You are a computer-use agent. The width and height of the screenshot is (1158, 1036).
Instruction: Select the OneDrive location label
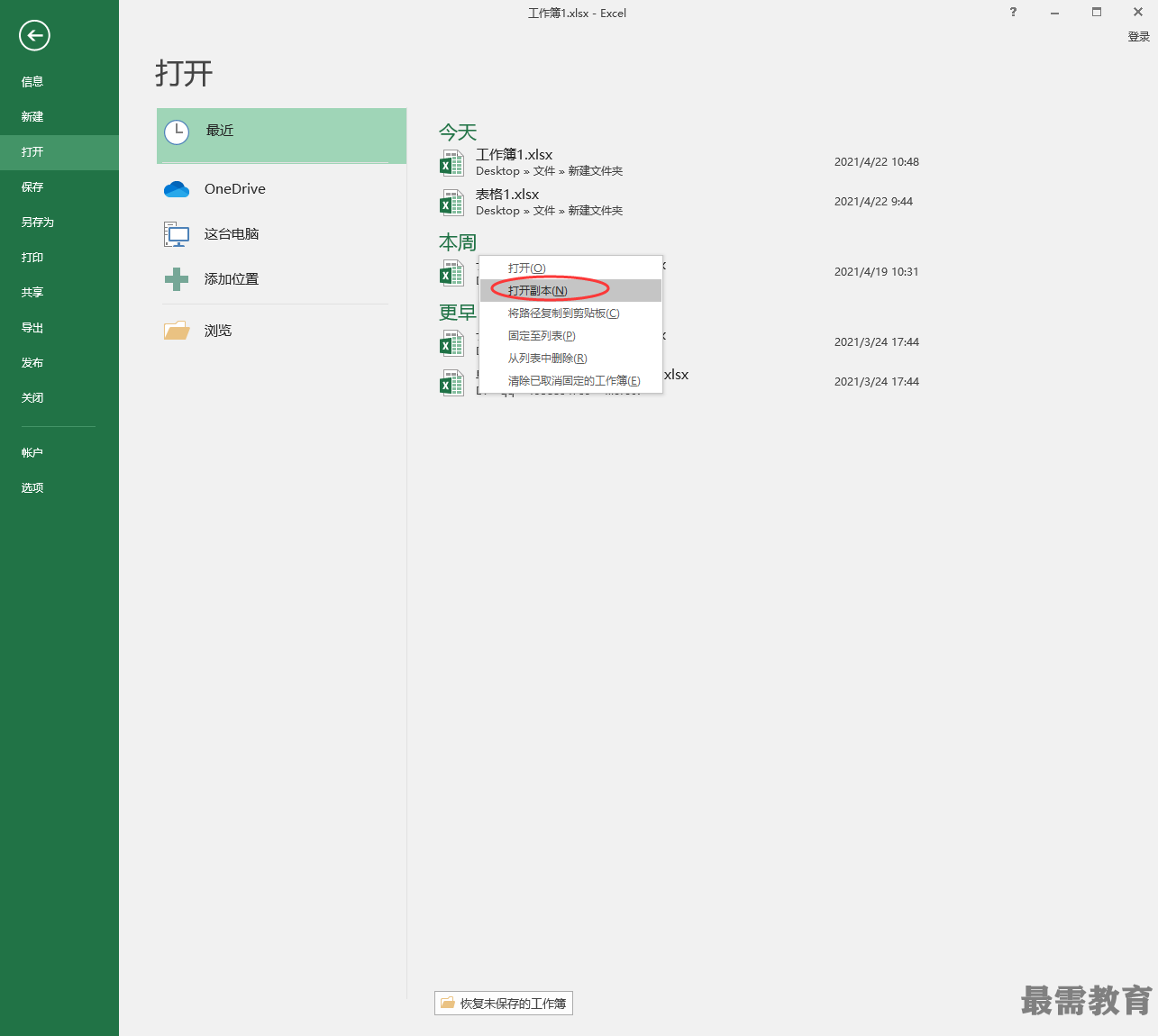(235, 189)
